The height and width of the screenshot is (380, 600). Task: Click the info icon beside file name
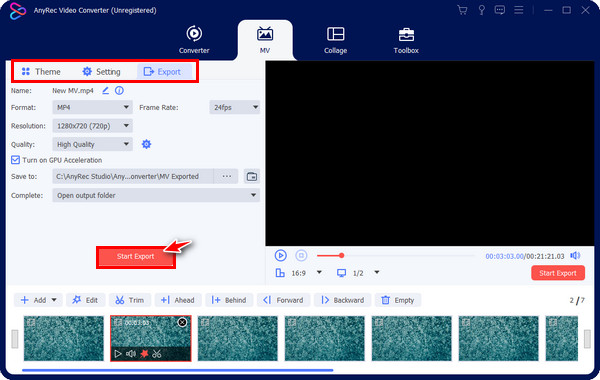point(119,91)
